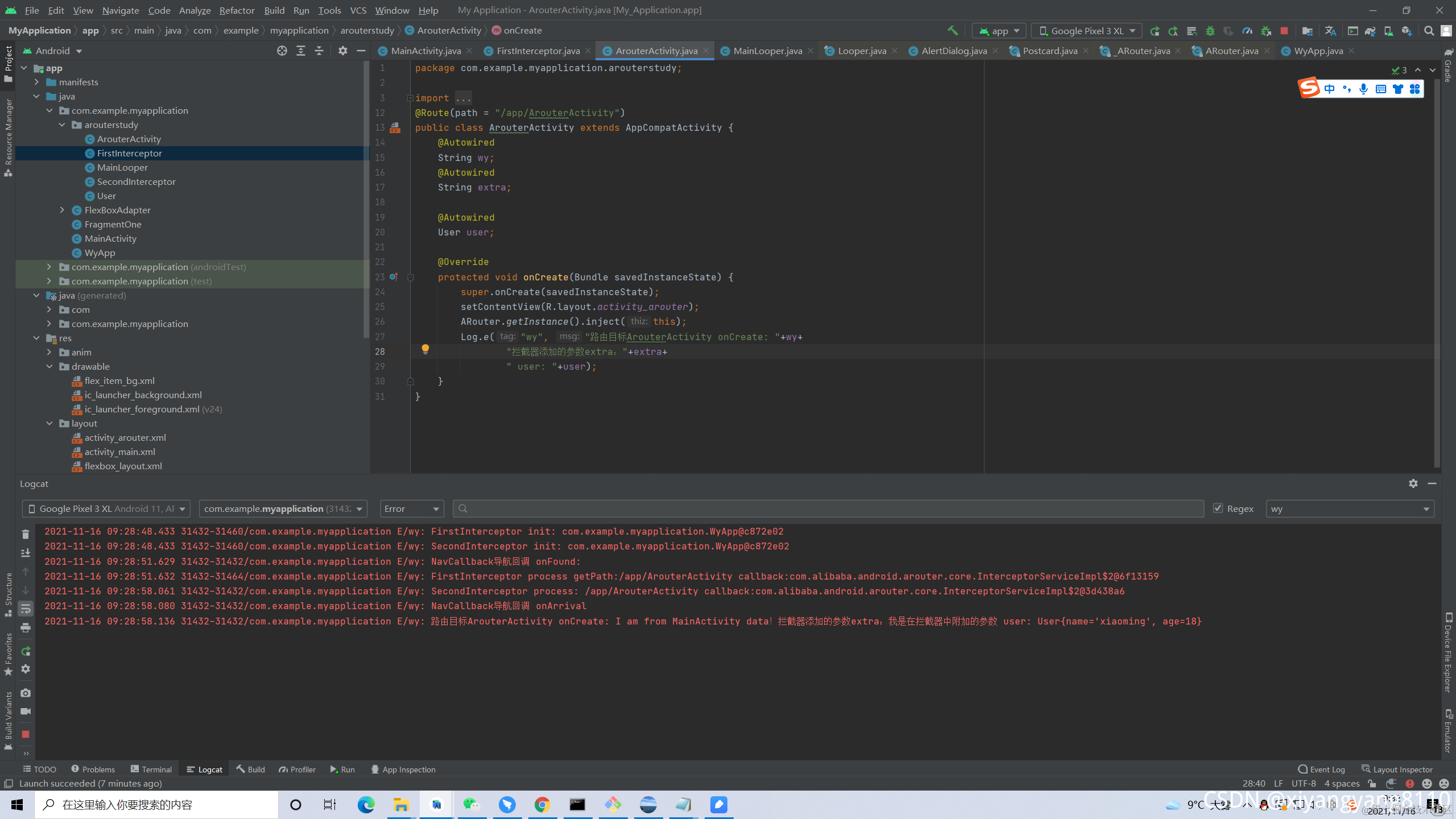Open the Google Pixel 3 XL device dropdown
1456x819 pixels.
(x=1086, y=31)
